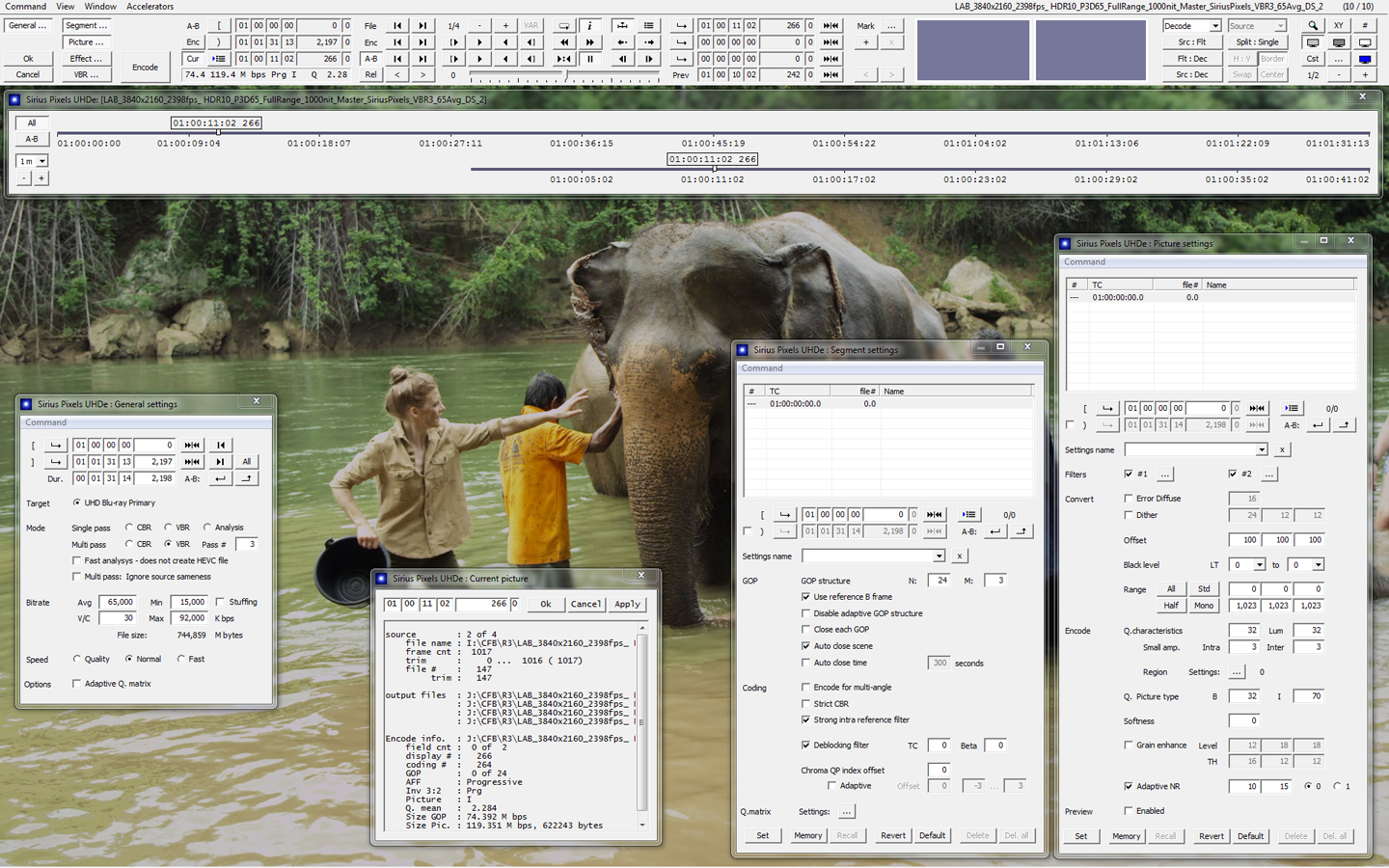Open the Segment settings toolbar button
The image size is (1389, 868).
[x=87, y=26]
